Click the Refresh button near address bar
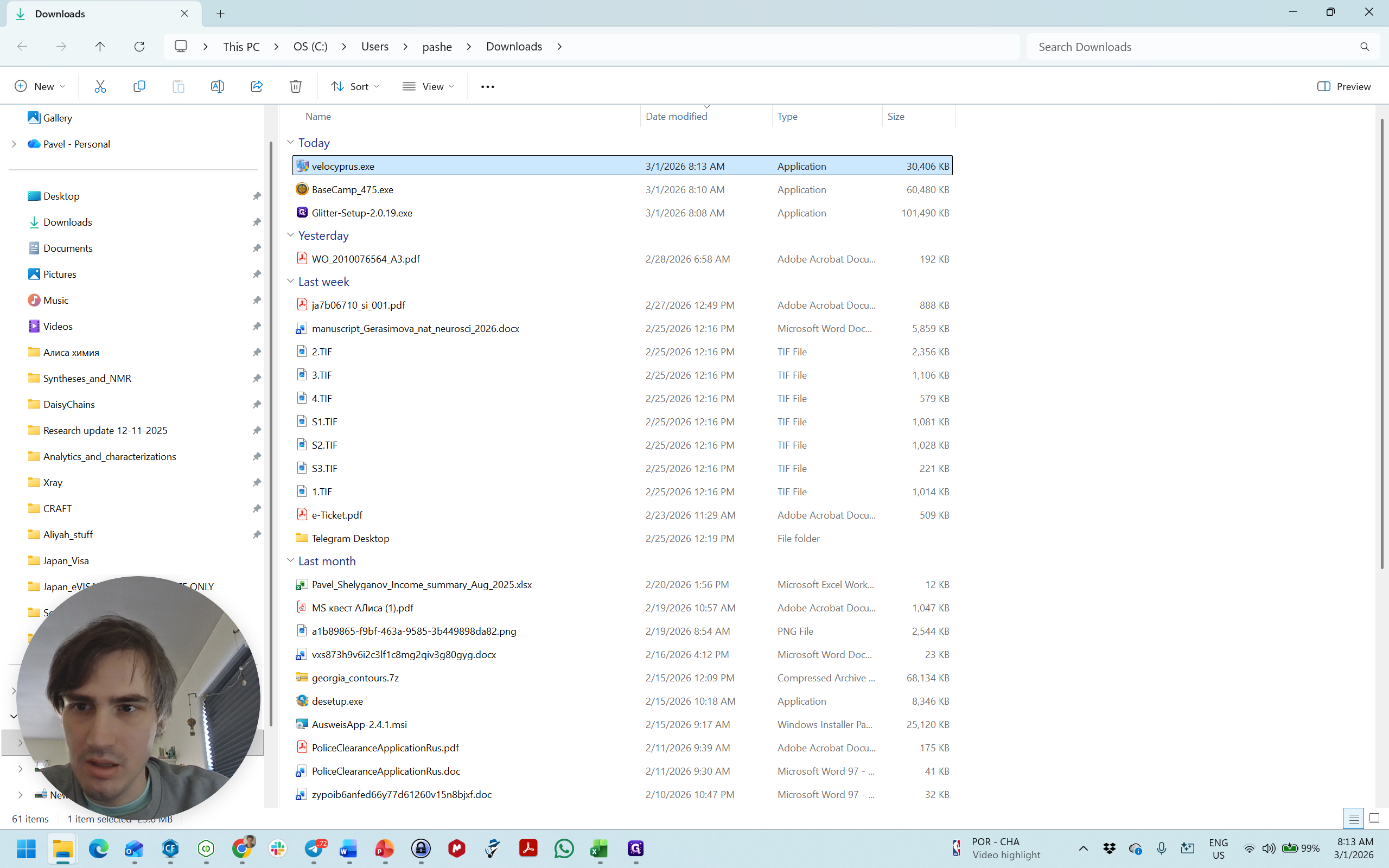This screenshot has height=868, width=1389. [x=139, y=47]
